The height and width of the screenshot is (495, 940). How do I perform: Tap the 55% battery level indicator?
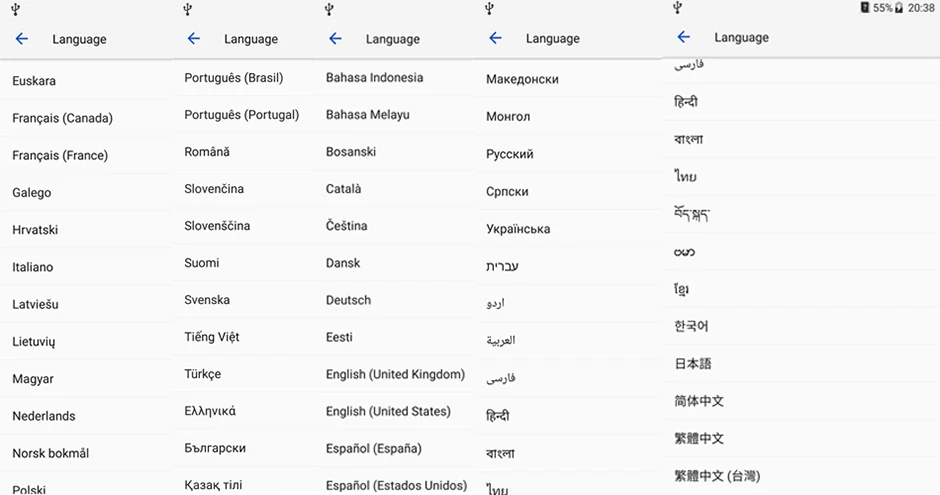tap(882, 8)
